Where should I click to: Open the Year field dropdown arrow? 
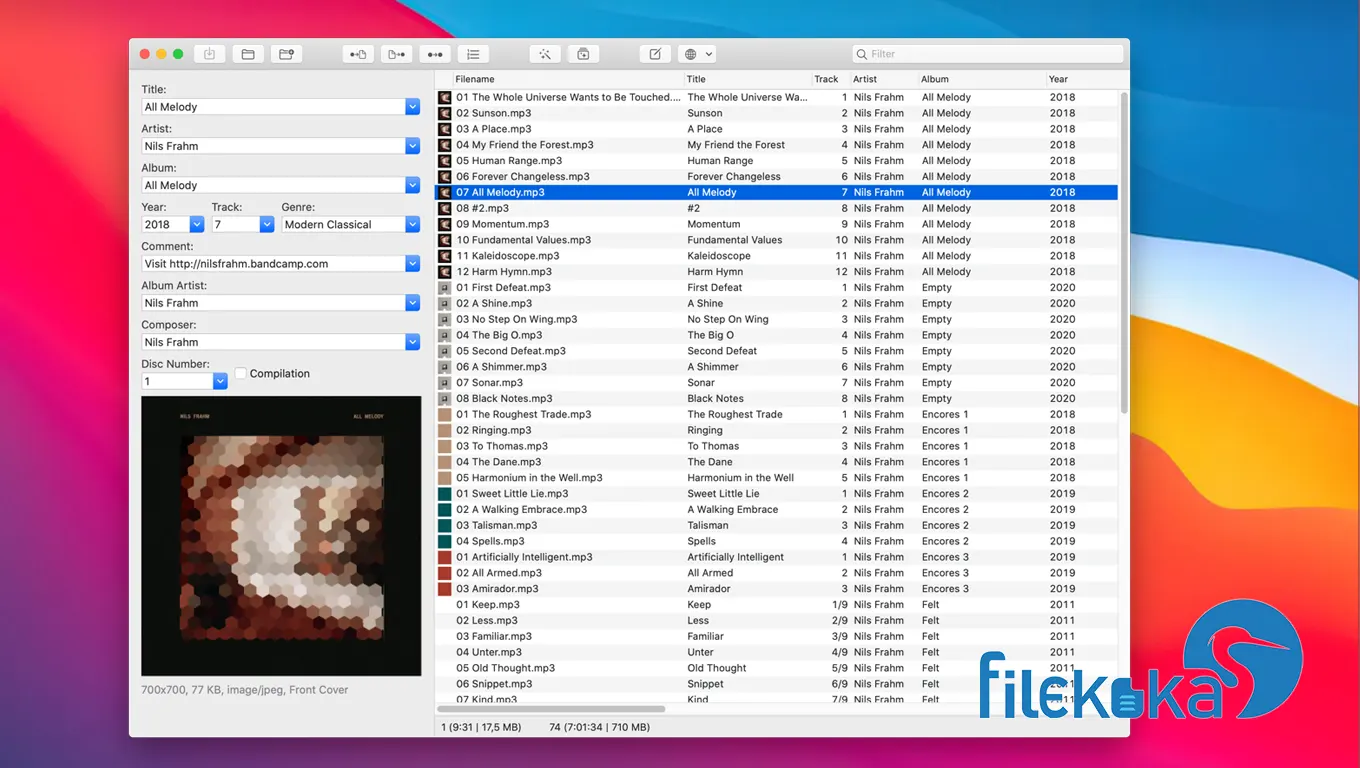pyautogui.click(x=197, y=225)
